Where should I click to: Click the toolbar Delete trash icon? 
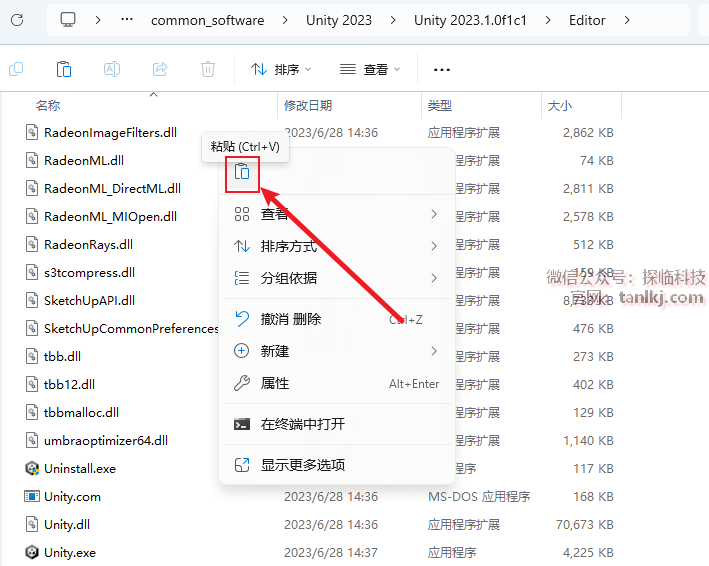tap(208, 69)
